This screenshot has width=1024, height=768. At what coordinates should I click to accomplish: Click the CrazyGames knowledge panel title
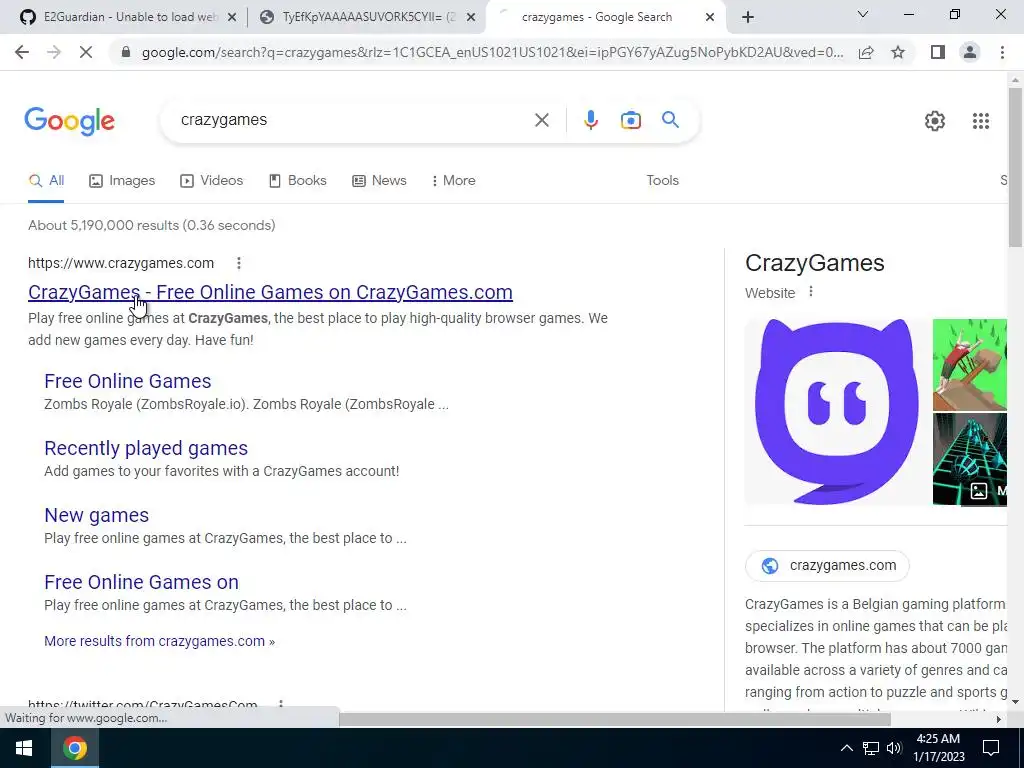click(x=814, y=263)
